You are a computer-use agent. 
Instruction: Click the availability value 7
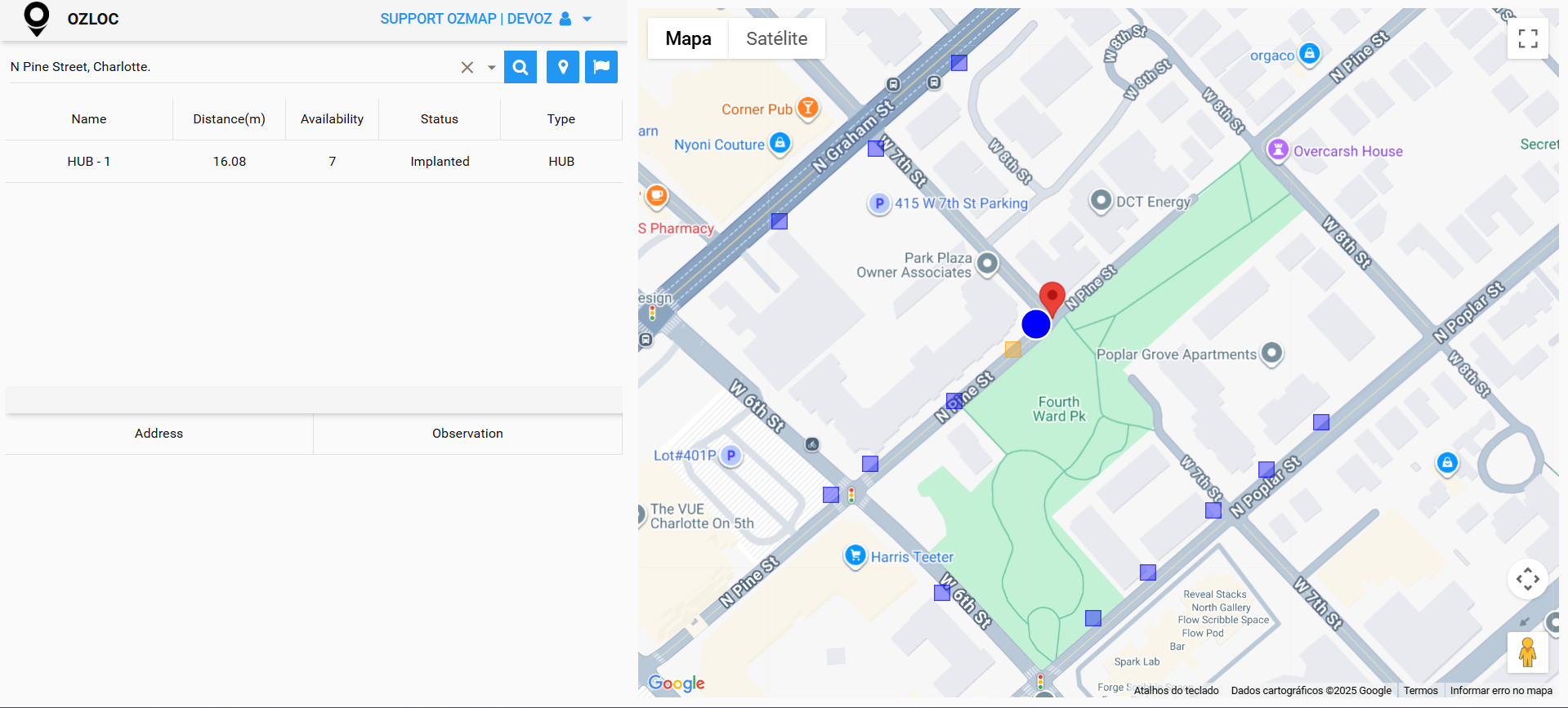333,162
